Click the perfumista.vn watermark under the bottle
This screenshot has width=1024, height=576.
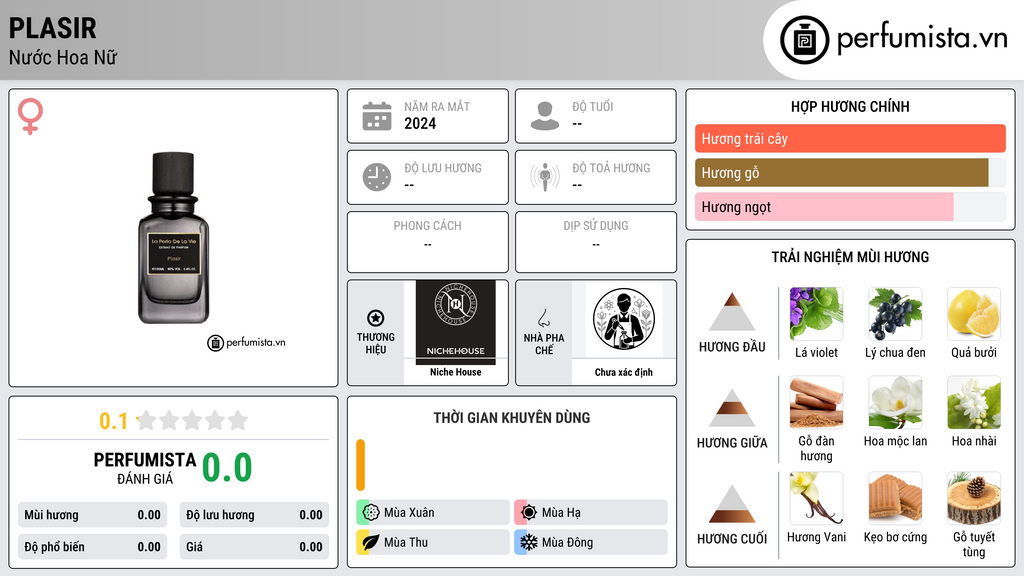pyautogui.click(x=246, y=342)
